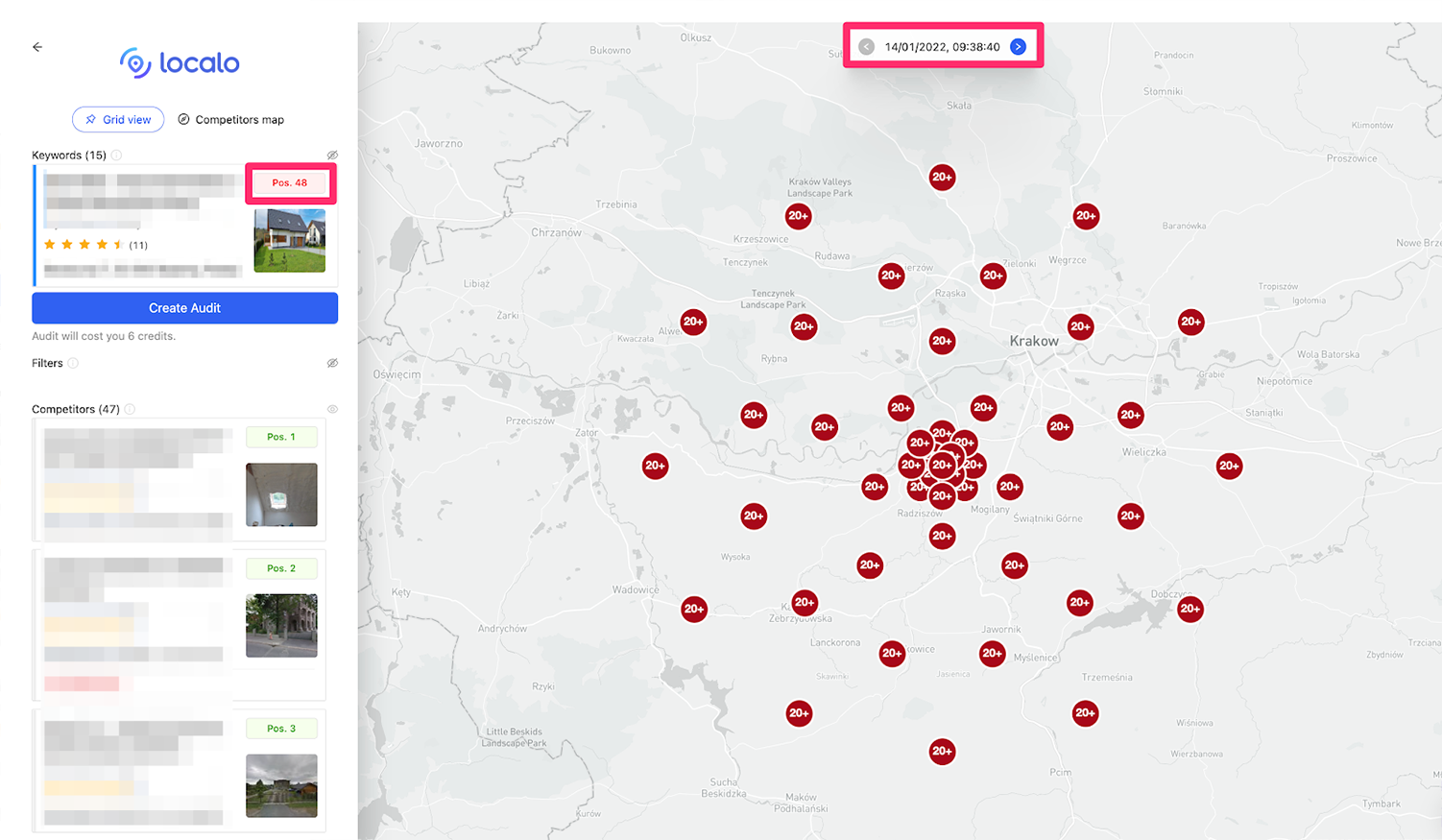1442x840 pixels.
Task: Click the 20+ pin near Wadowice
Action: pyautogui.click(x=694, y=609)
